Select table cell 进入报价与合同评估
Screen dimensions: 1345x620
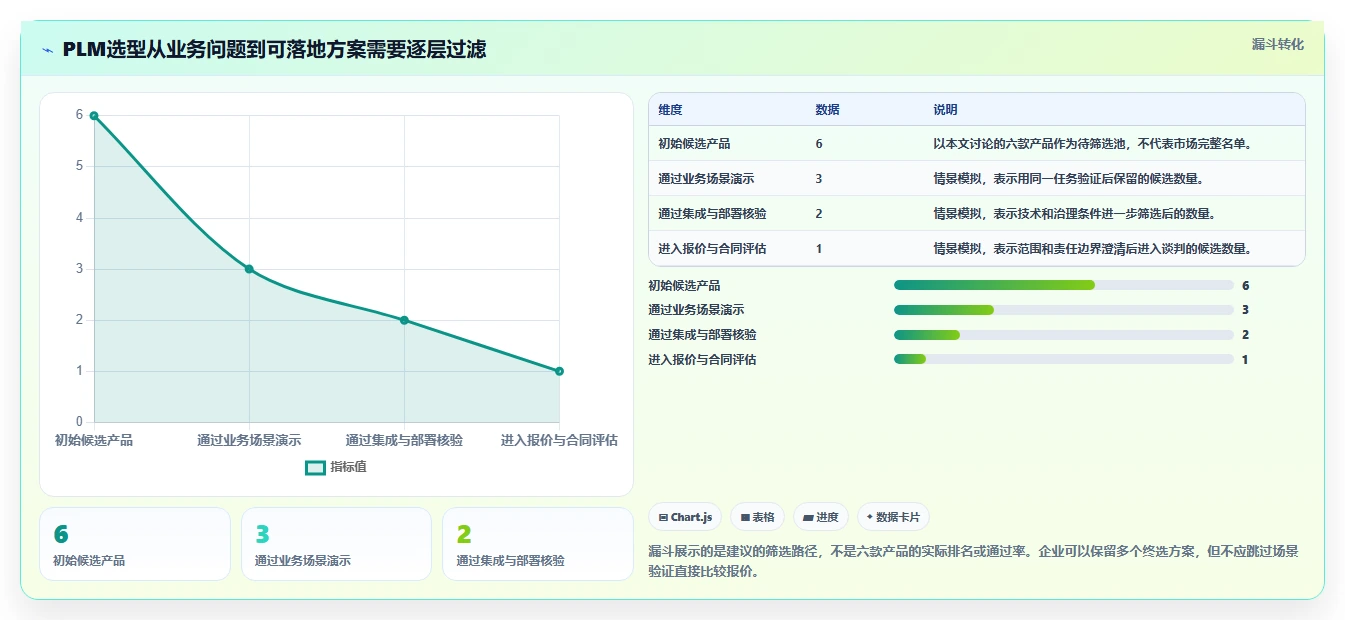[712, 249]
